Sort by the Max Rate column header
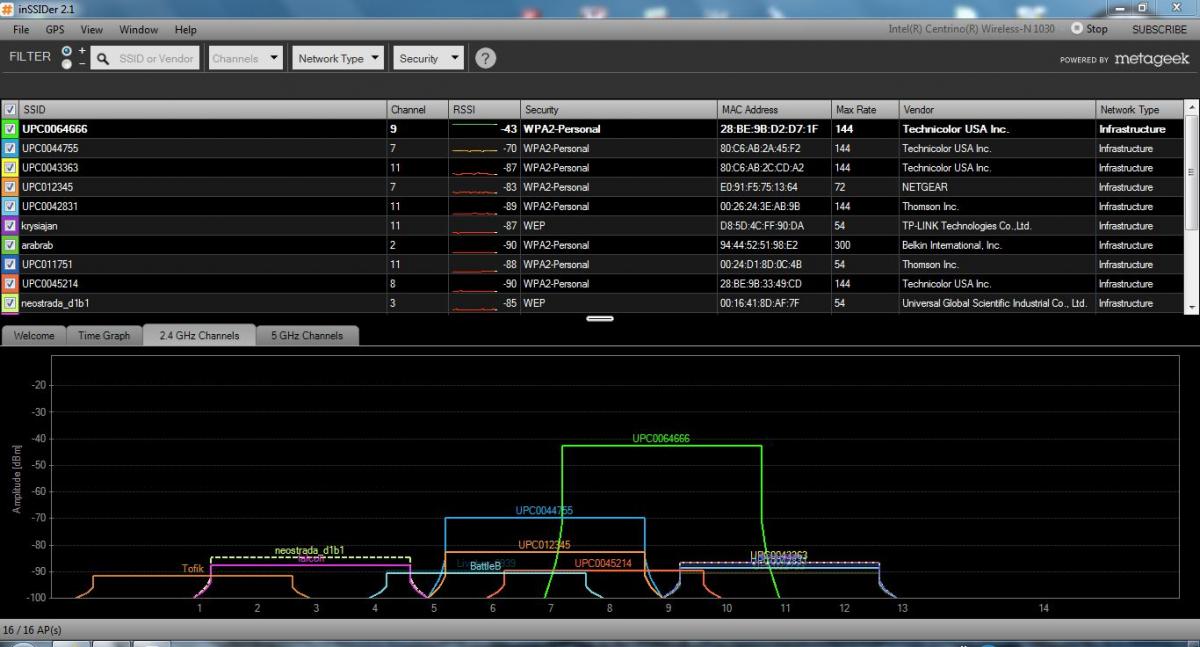The width and height of the screenshot is (1200, 647). (864, 109)
